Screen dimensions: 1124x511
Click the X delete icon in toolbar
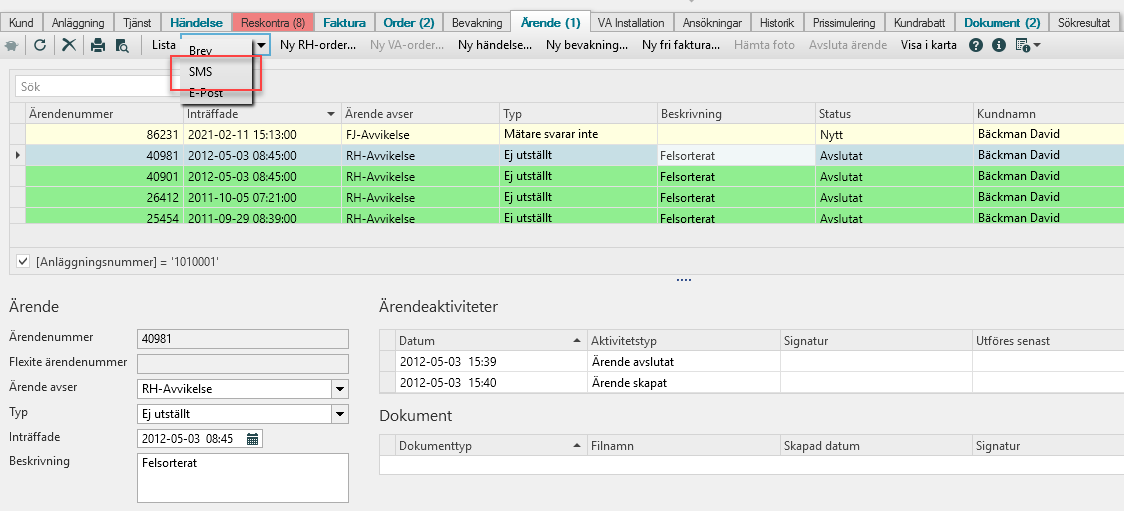click(69, 45)
